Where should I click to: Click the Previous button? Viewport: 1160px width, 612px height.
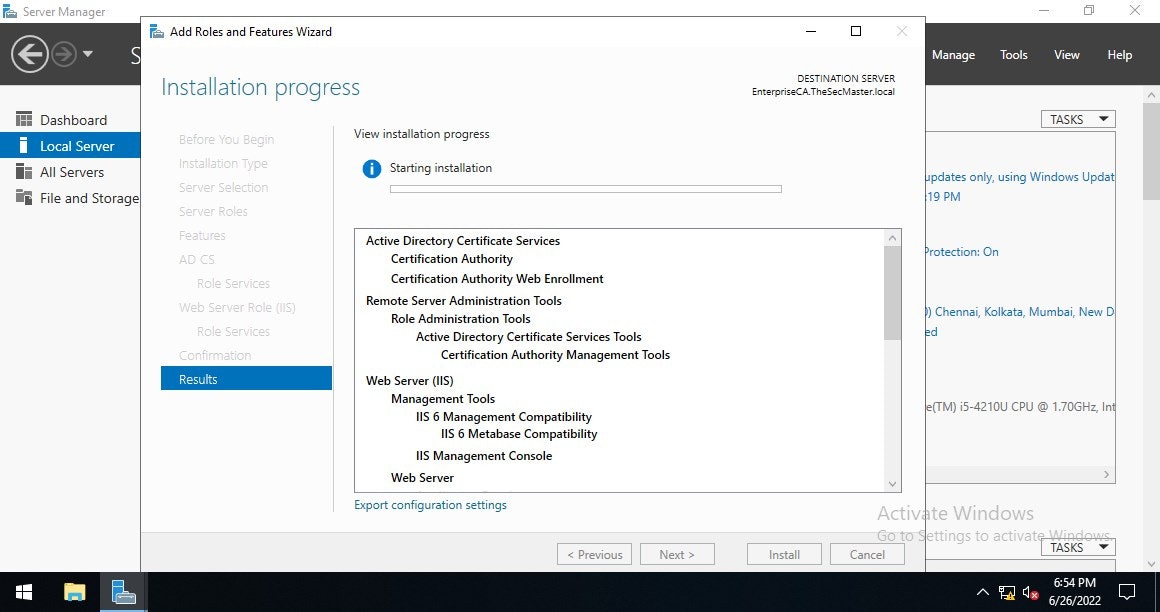595,554
